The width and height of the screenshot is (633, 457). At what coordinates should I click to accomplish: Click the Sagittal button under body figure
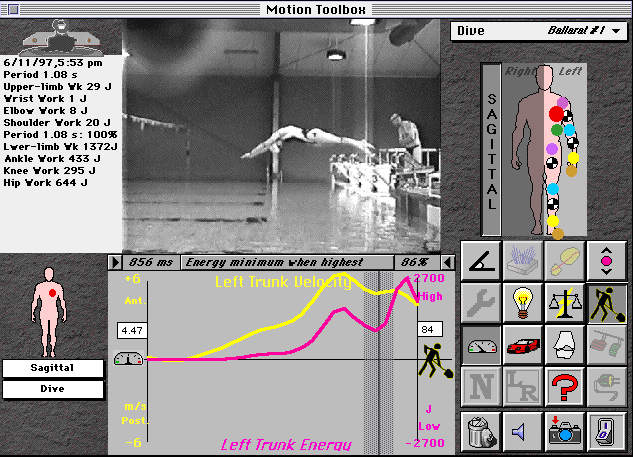click(52, 368)
